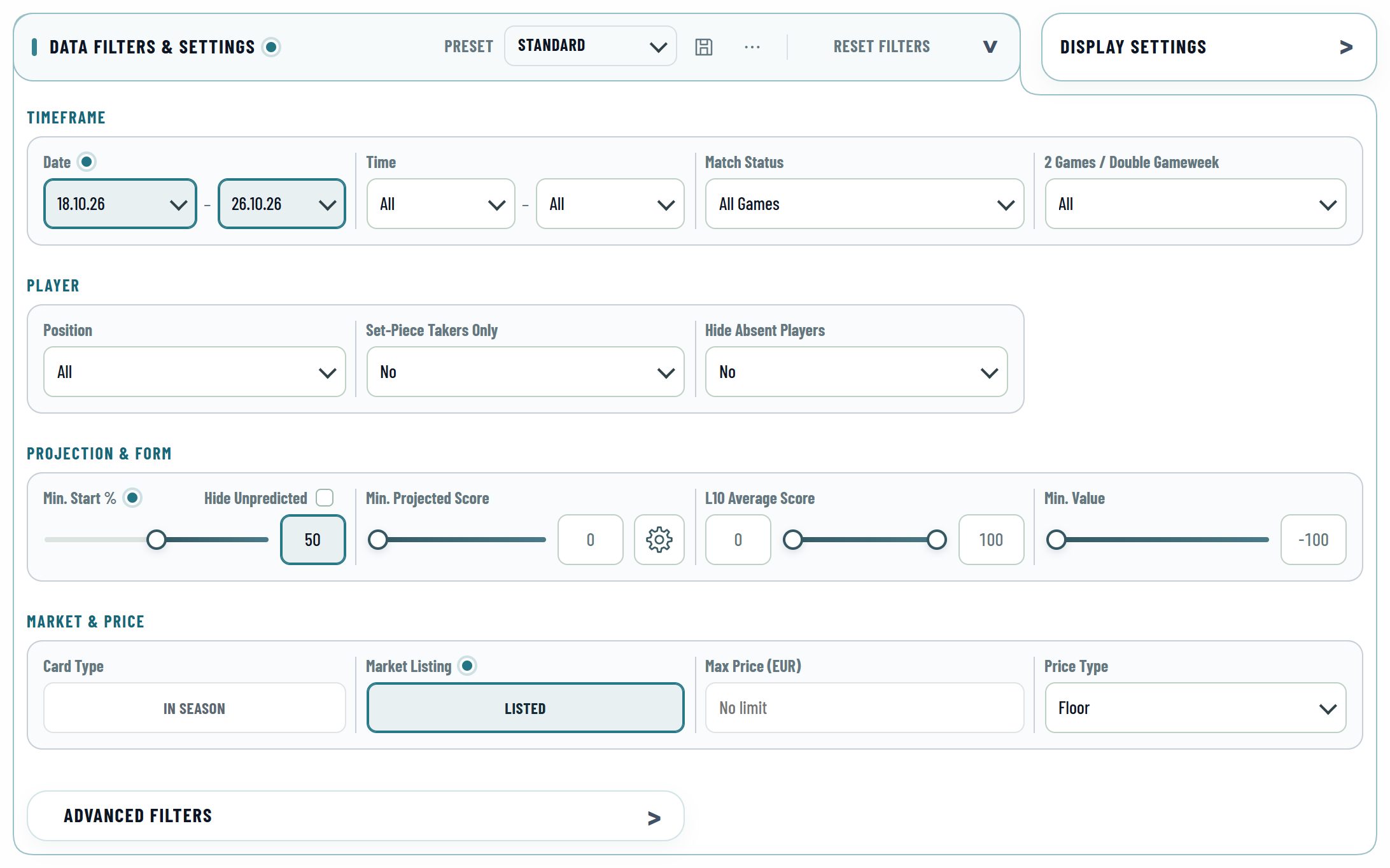This screenshot has width=1390, height=868.
Task: Click the Data Filters active indicator dot
Action: [x=271, y=47]
